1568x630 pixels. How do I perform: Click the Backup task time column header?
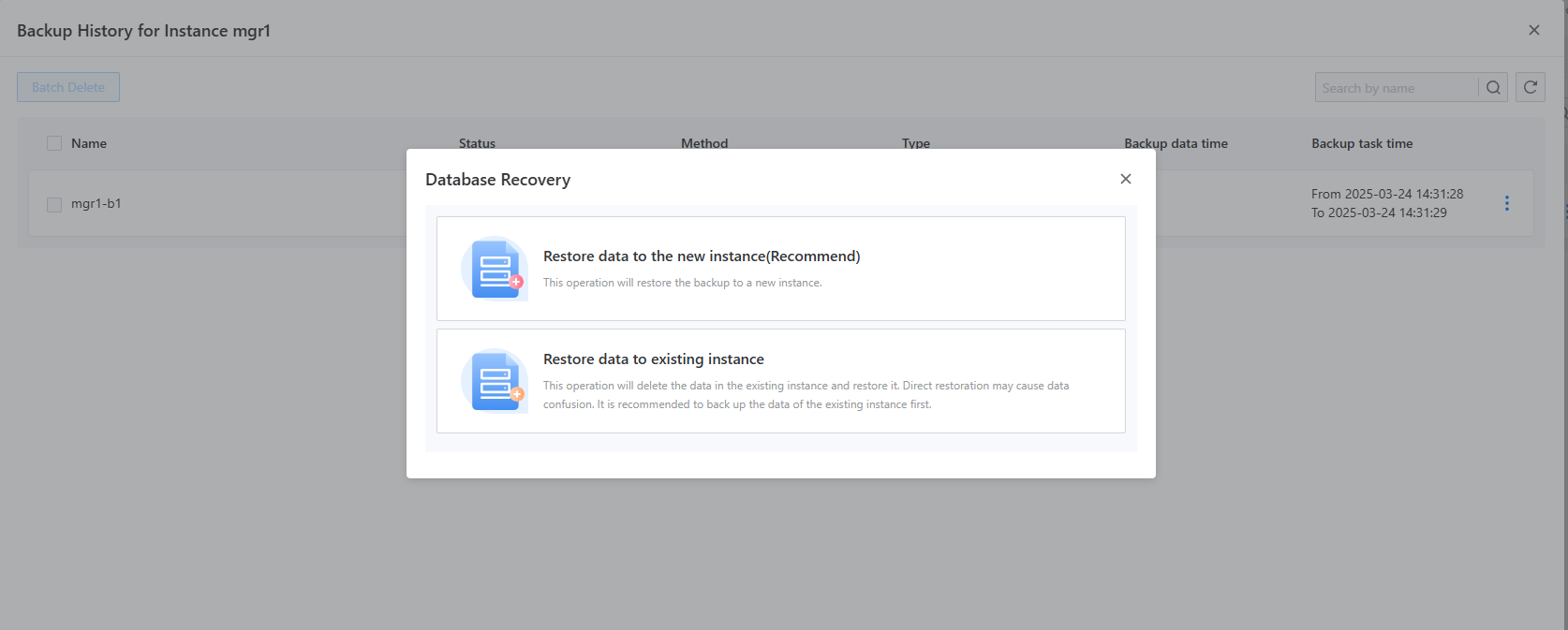[1361, 143]
